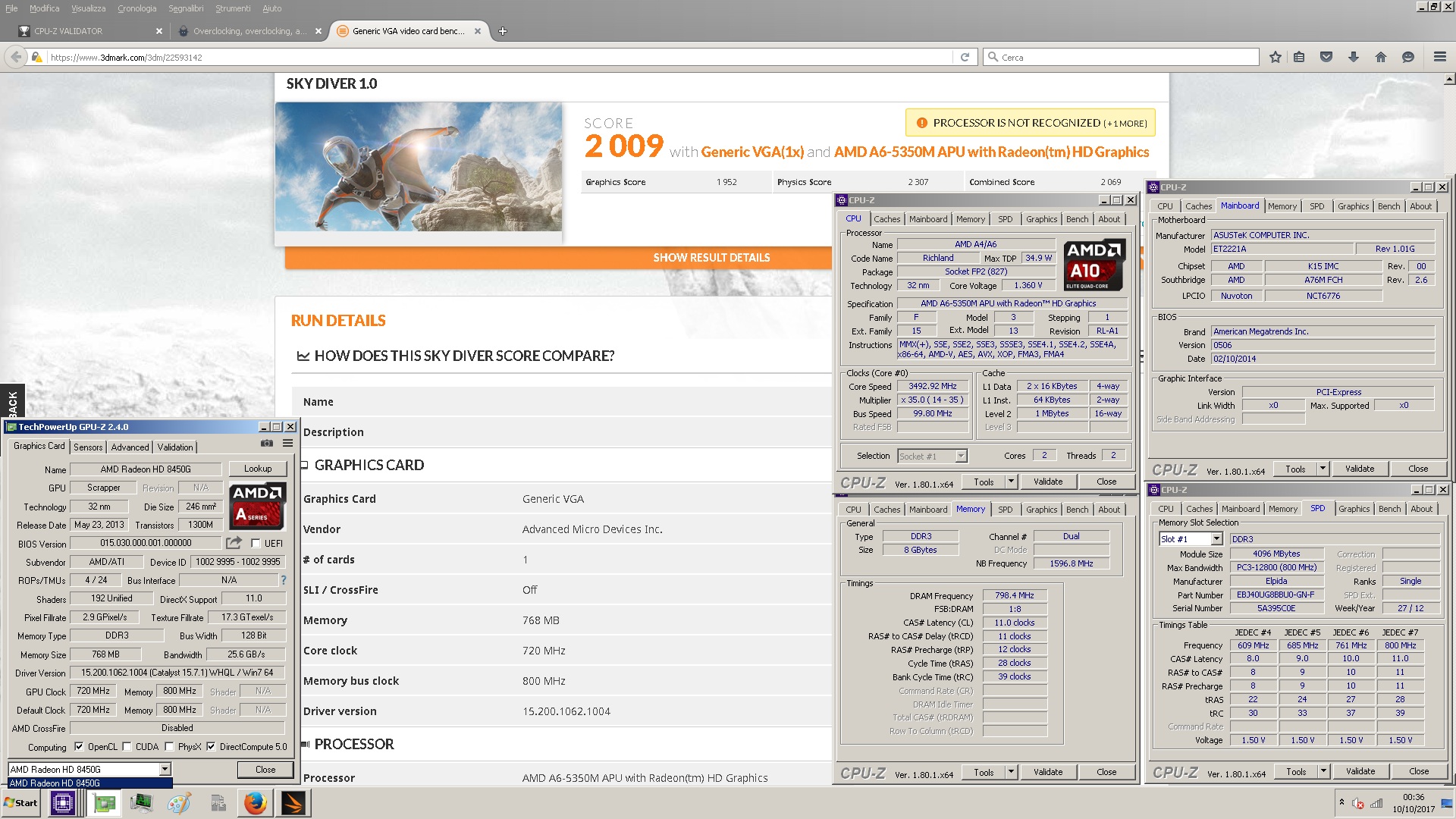This screenshot has height=819, width=1456.
Task: Close the Overclocking browser tab
Action: click(x=318, y=31)
